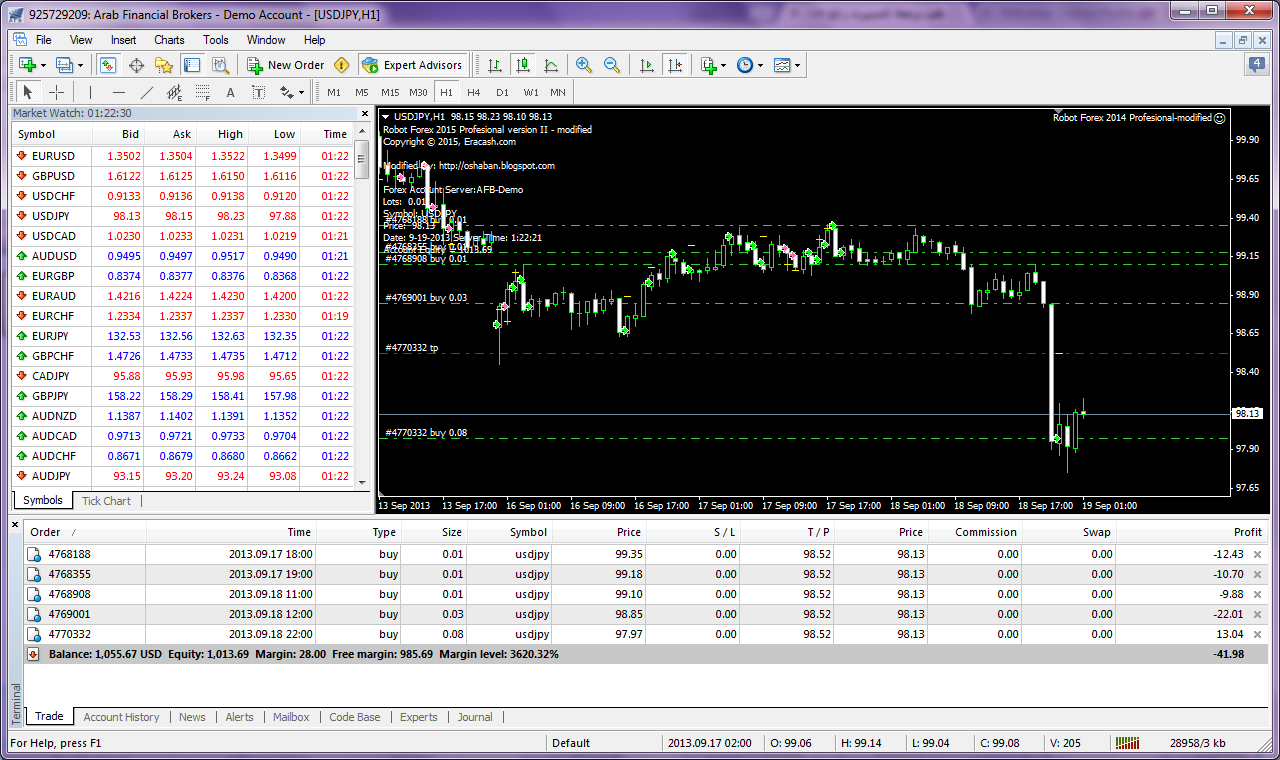Select the EURJPY row in Market Watch
The width and height of the screenshot is (1280, 760).
click(x=182, y=336)
